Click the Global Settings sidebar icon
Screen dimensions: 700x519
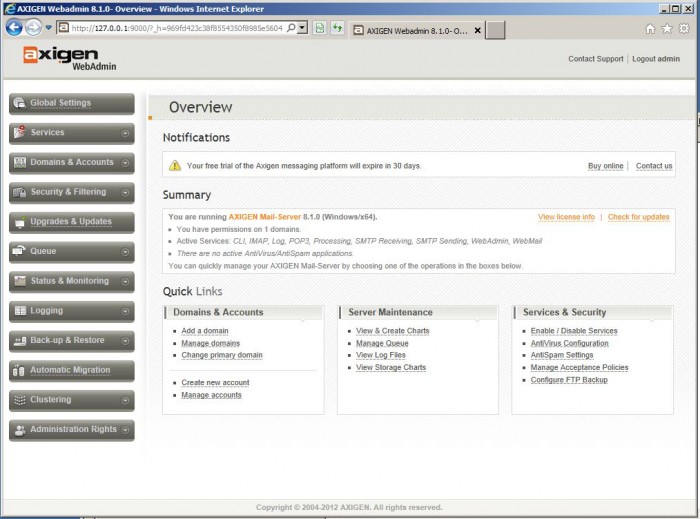pos(19,103)
